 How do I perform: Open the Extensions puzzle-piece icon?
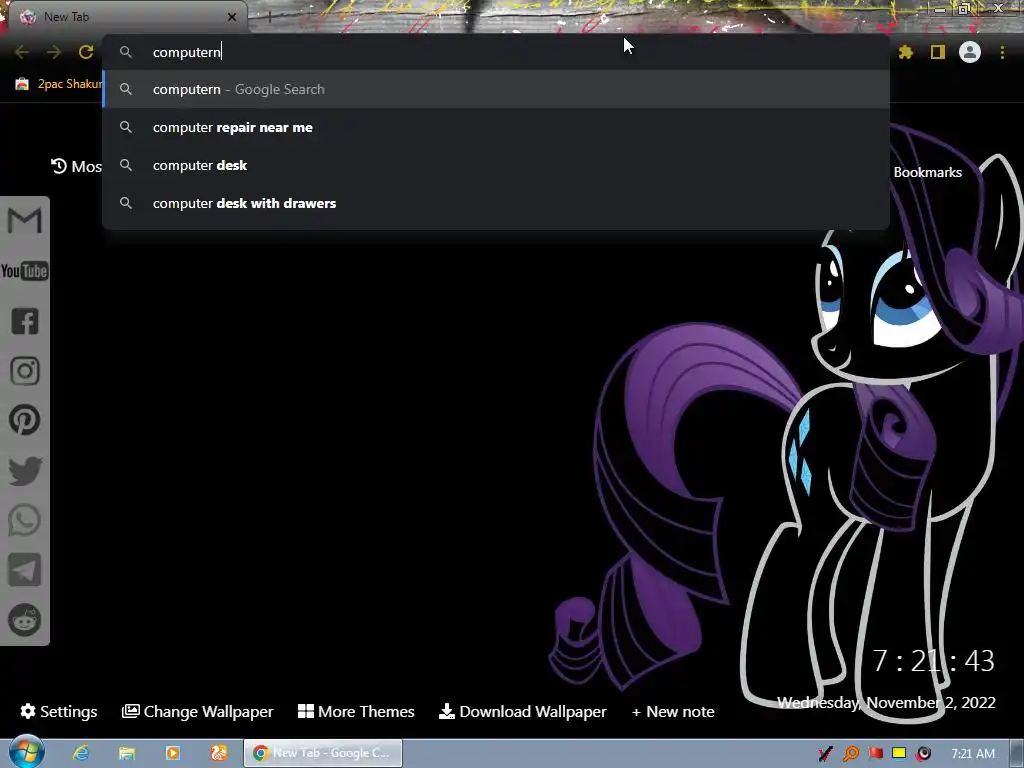[906, 52]
